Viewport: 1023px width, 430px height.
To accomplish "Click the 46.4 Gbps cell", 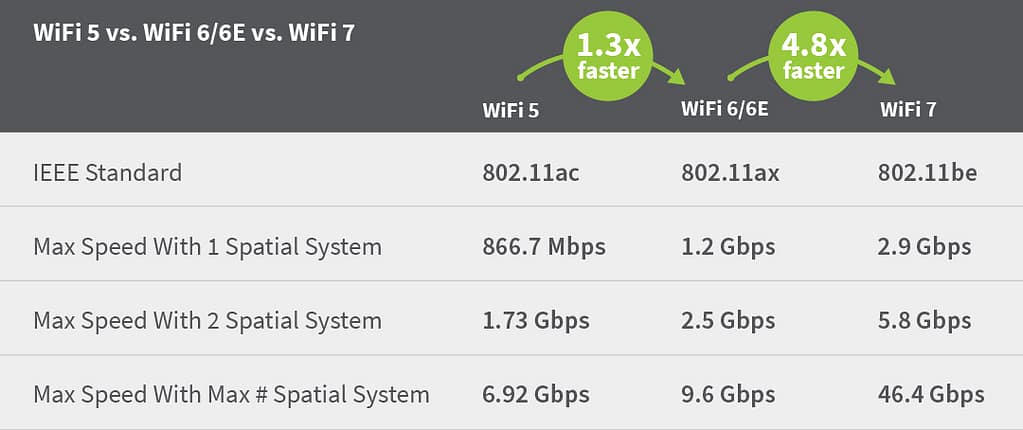I will click(x=930, y=394).
